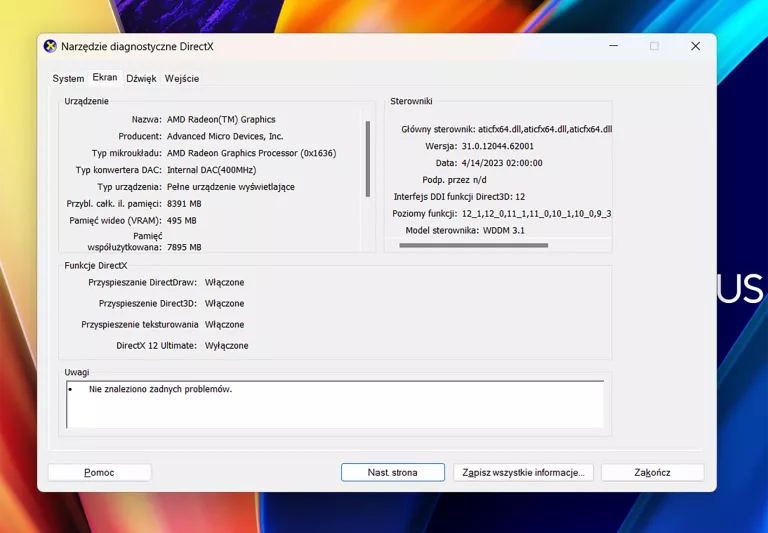Open the Dźwięk tab
768x533 pixels.
tap(141, 78)
